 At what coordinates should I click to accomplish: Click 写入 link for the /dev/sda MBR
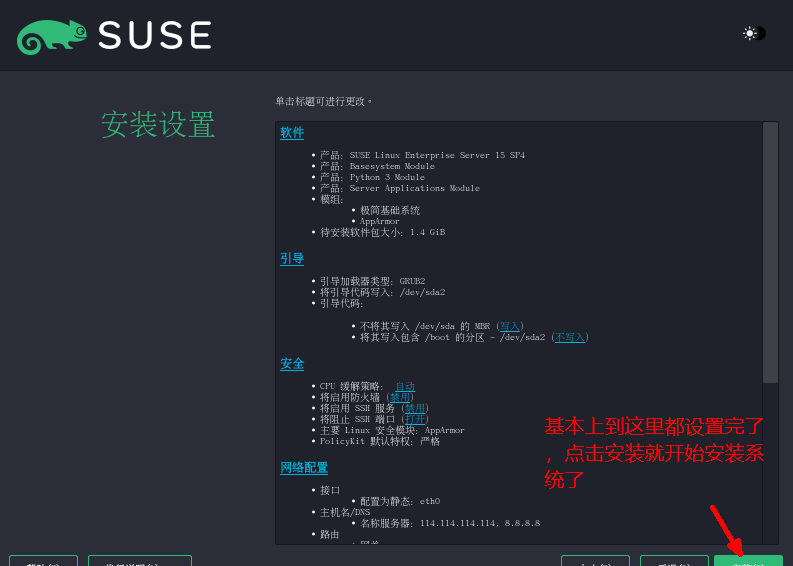(510, 326)
